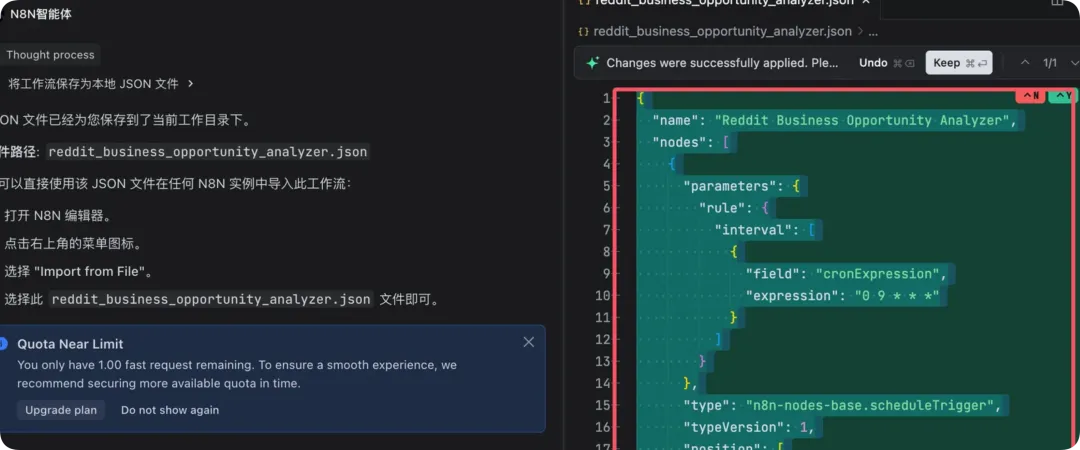Click the "type" key on line 15
1080x450 pixels.
[707, 405]
